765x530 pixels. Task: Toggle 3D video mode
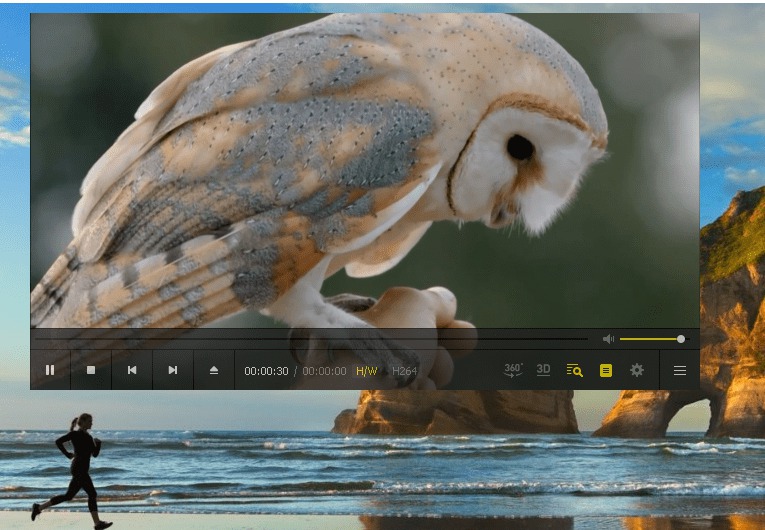coord(543,370)
